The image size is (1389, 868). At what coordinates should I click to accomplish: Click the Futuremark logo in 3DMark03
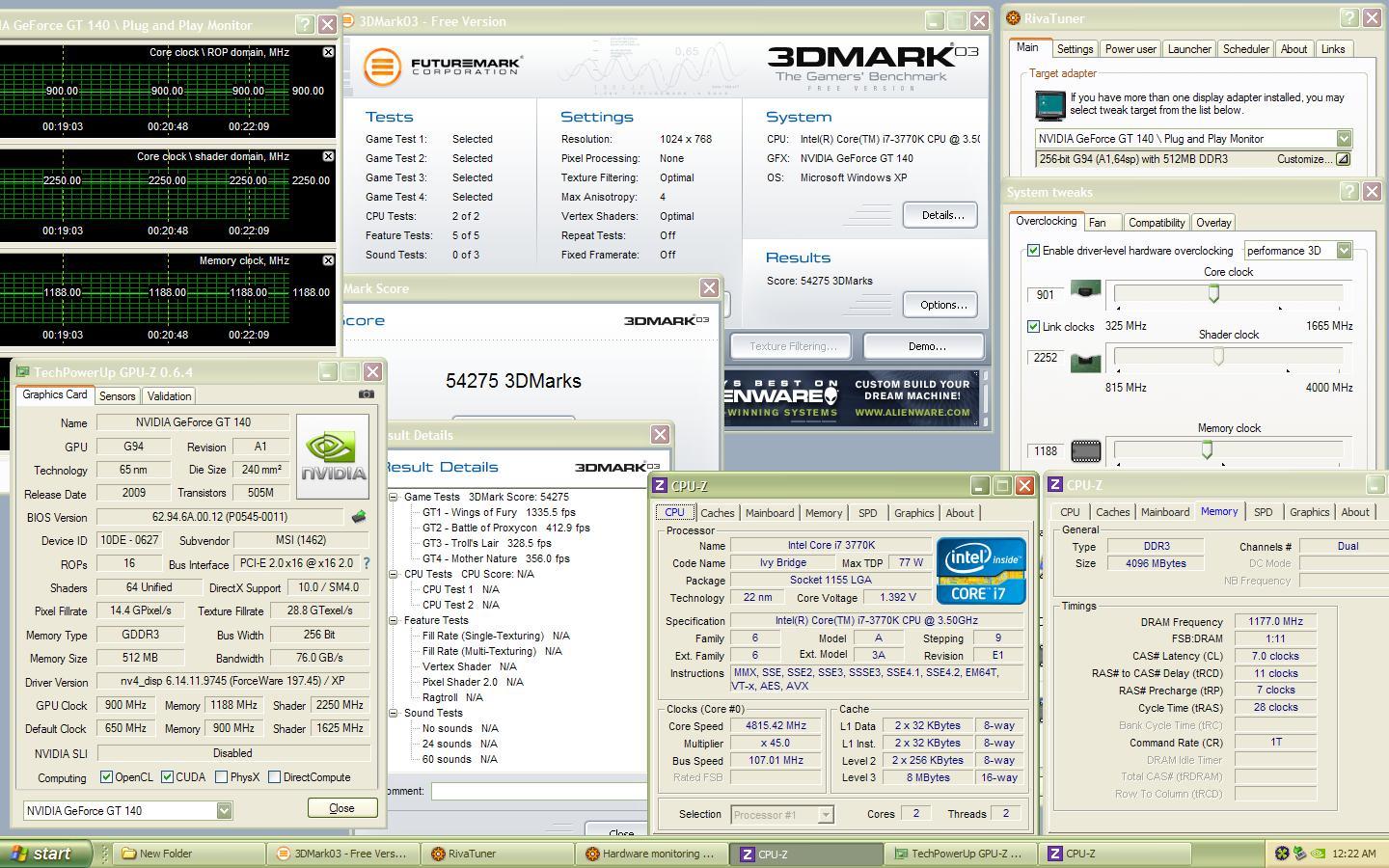pyautogui.click(x=444, y=68)
